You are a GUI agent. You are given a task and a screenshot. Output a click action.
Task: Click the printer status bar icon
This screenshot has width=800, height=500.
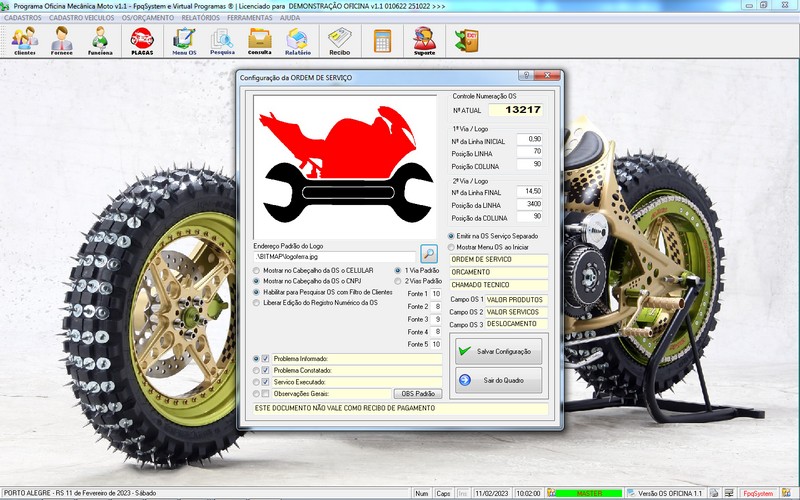click(x=714, y=493)
